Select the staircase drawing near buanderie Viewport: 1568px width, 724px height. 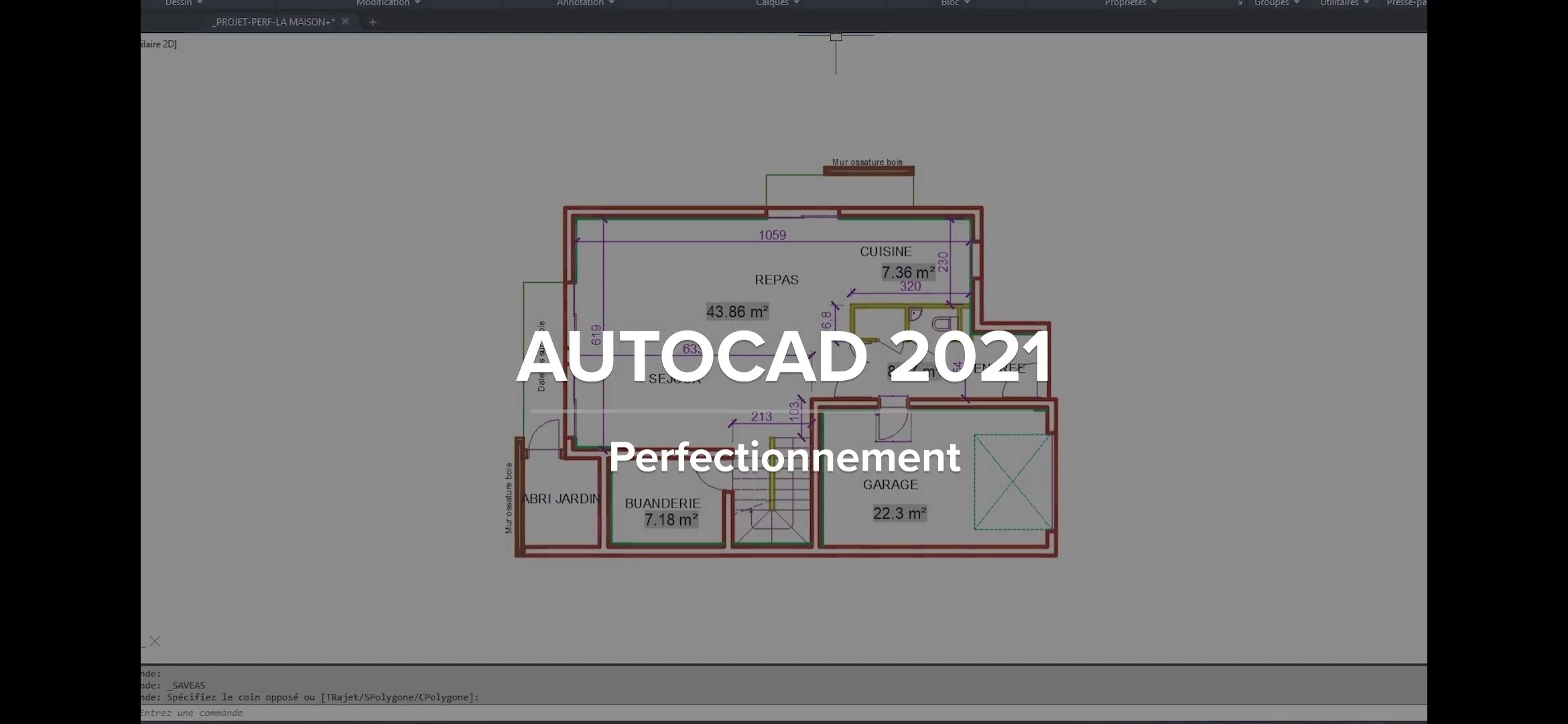coord(771,491)
